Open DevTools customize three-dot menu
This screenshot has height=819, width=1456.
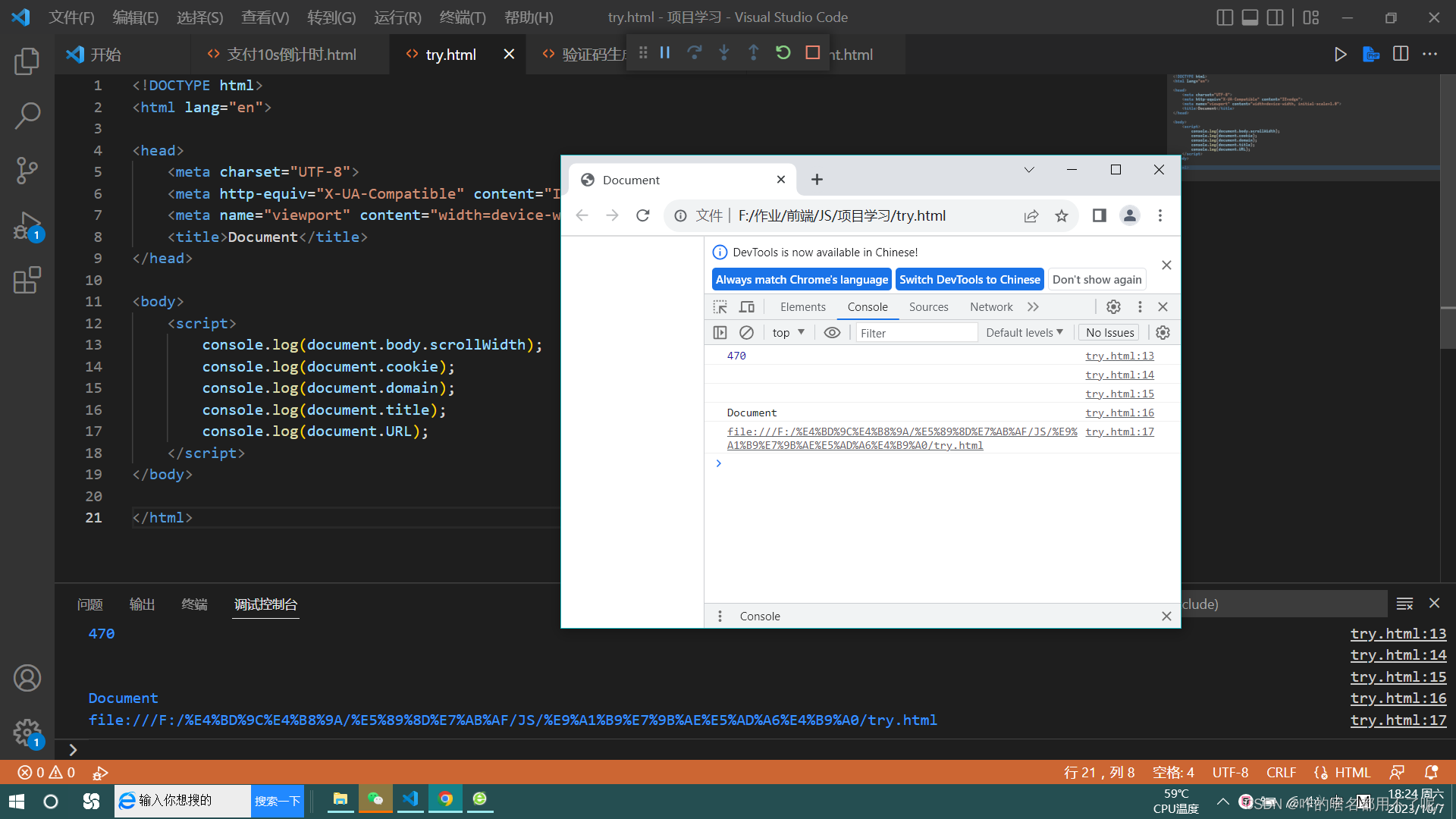[1140, 306]
